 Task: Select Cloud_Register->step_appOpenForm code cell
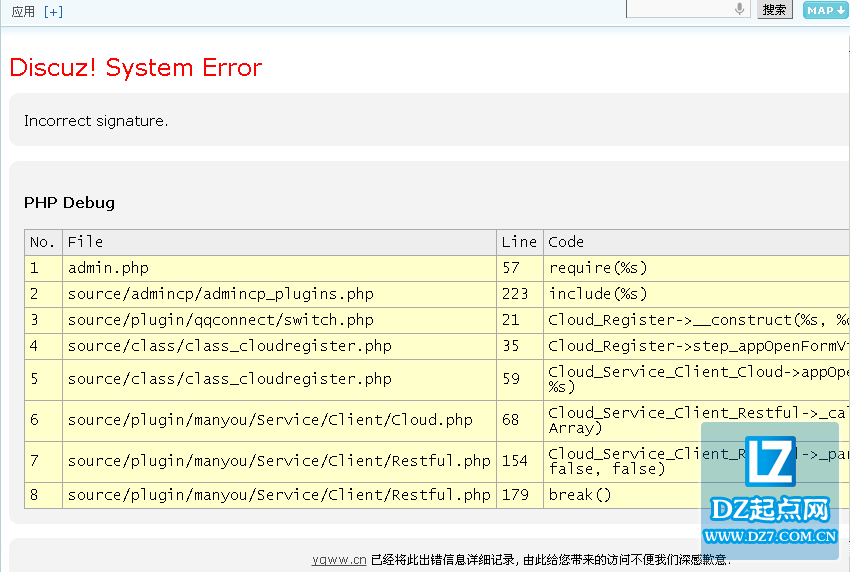pyautogui.click(x=697, y=346)
